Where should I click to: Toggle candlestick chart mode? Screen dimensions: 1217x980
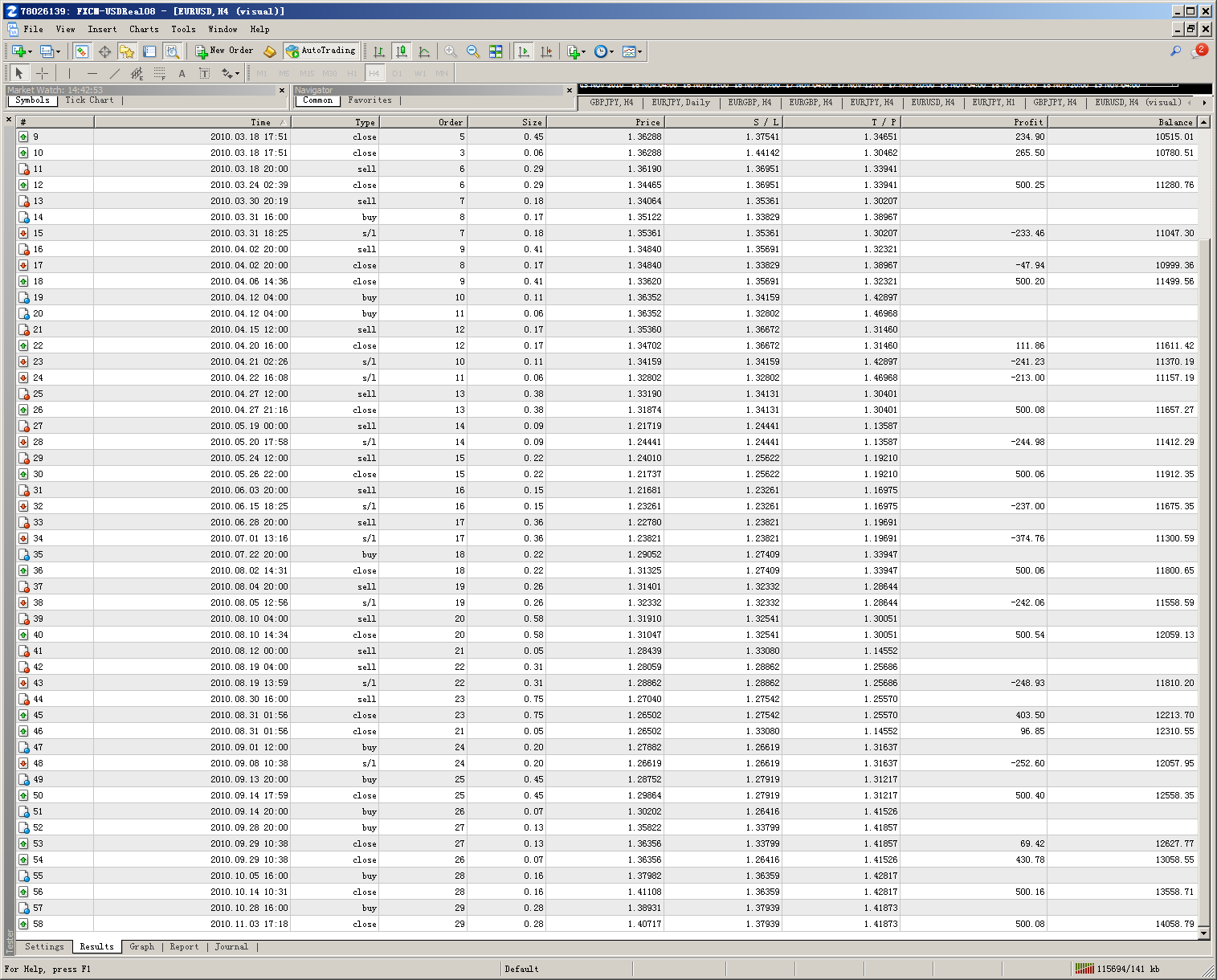pos(402,51)
